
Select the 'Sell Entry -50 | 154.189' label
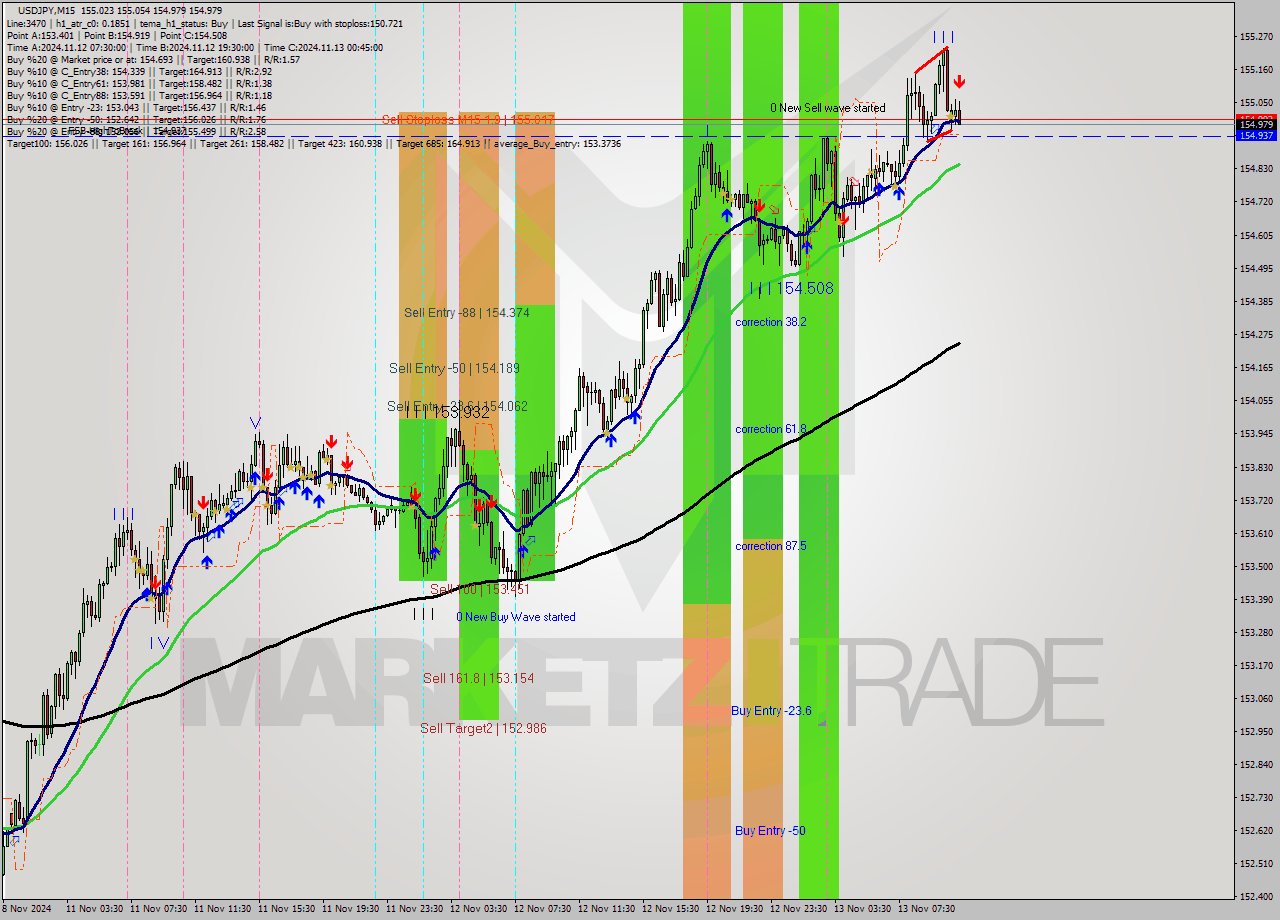click(x=455, y=369)
